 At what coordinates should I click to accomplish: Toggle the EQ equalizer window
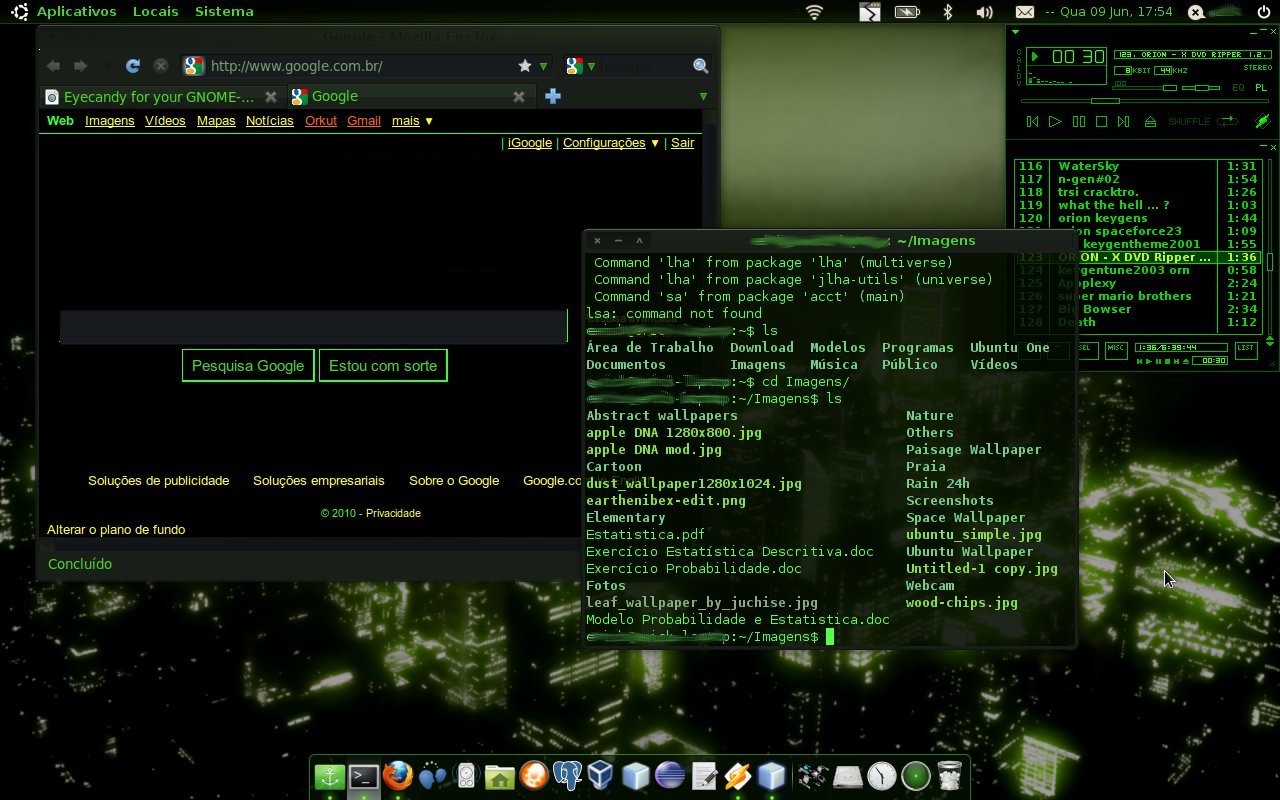point(1239,88)
